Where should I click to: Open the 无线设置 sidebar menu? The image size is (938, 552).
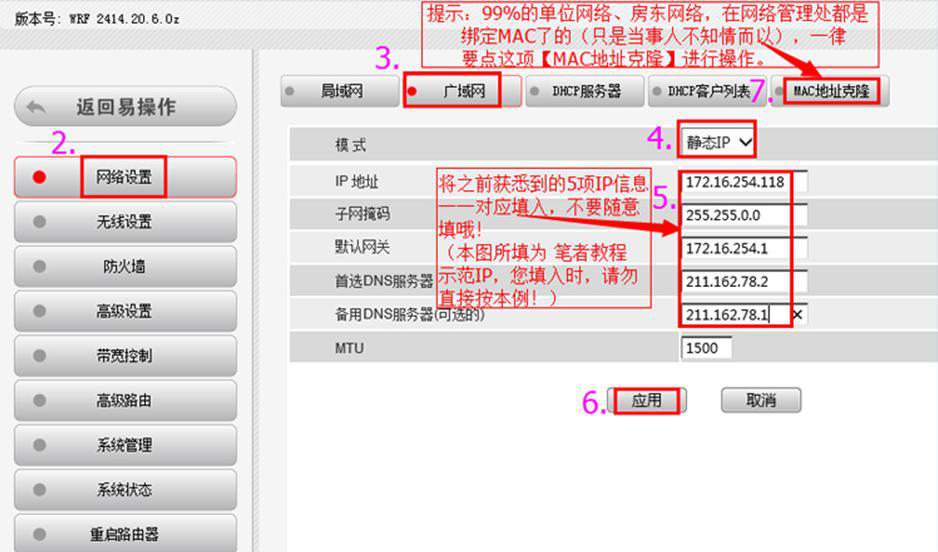[126, 222]
